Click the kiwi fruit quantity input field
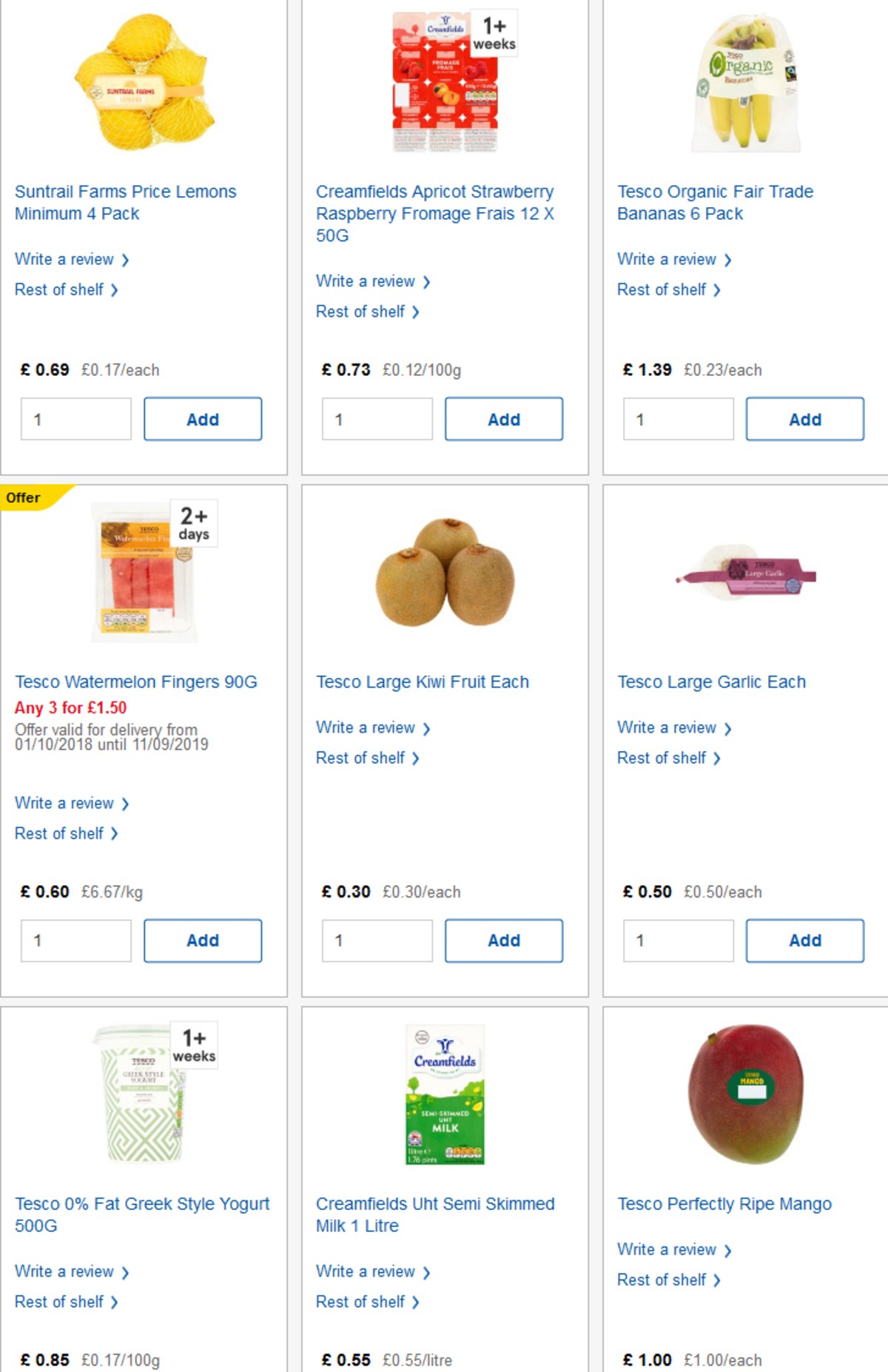Image resolution: width=888 pixels, height=1372 pixels. (x=377, y=940)
